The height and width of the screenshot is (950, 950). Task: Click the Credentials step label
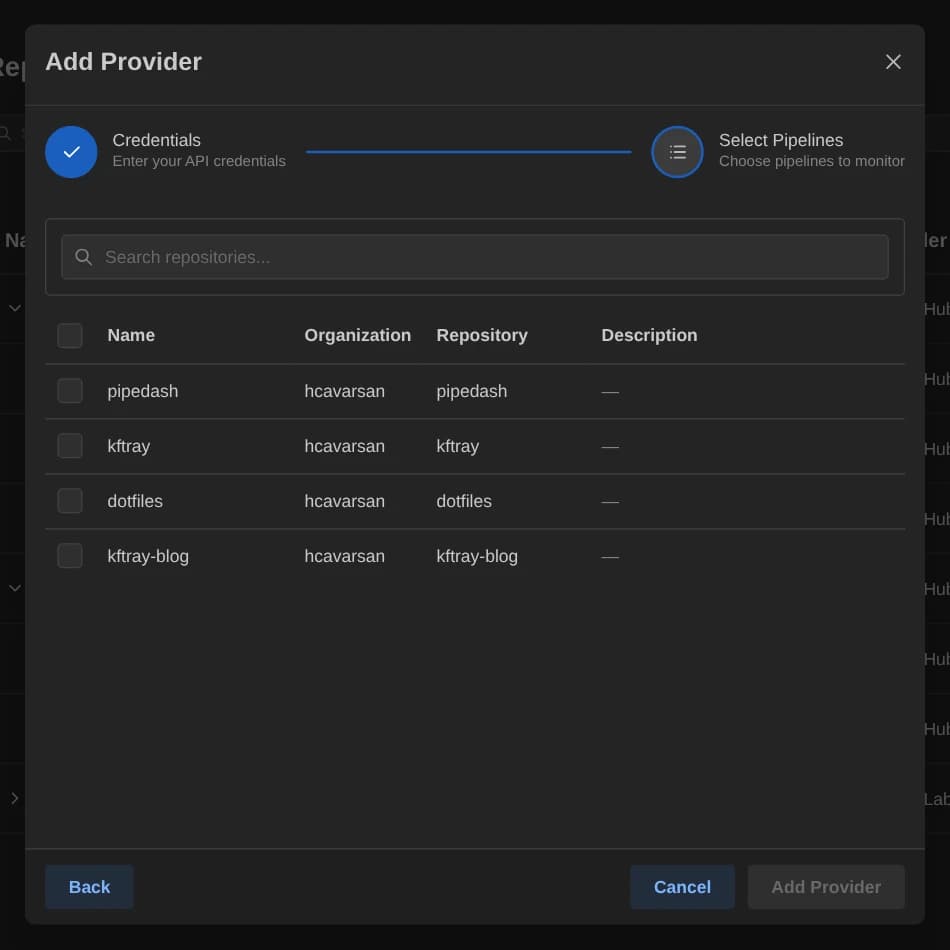click(x=156, y=140)
